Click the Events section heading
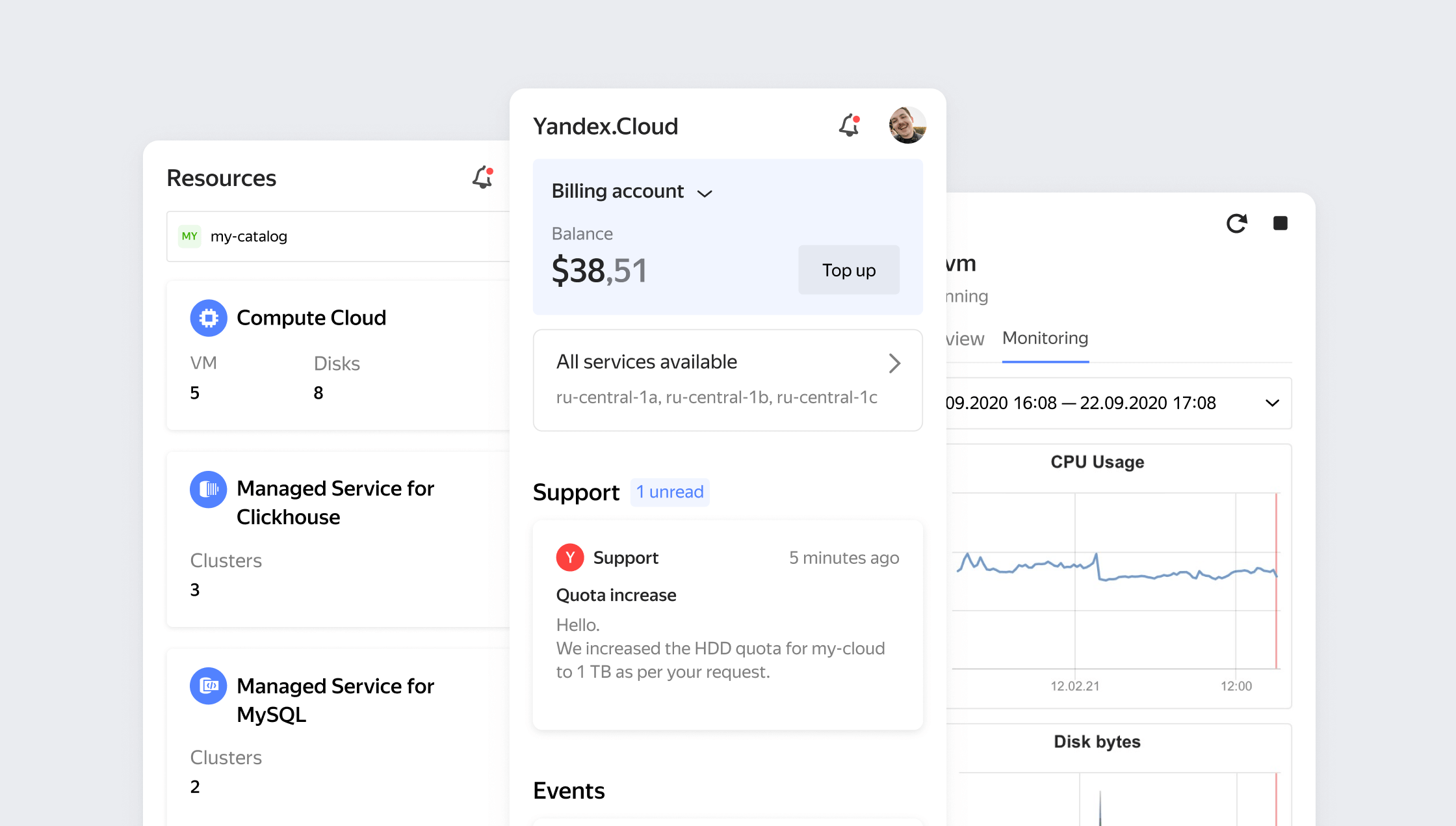 click(x=569, y=791)
